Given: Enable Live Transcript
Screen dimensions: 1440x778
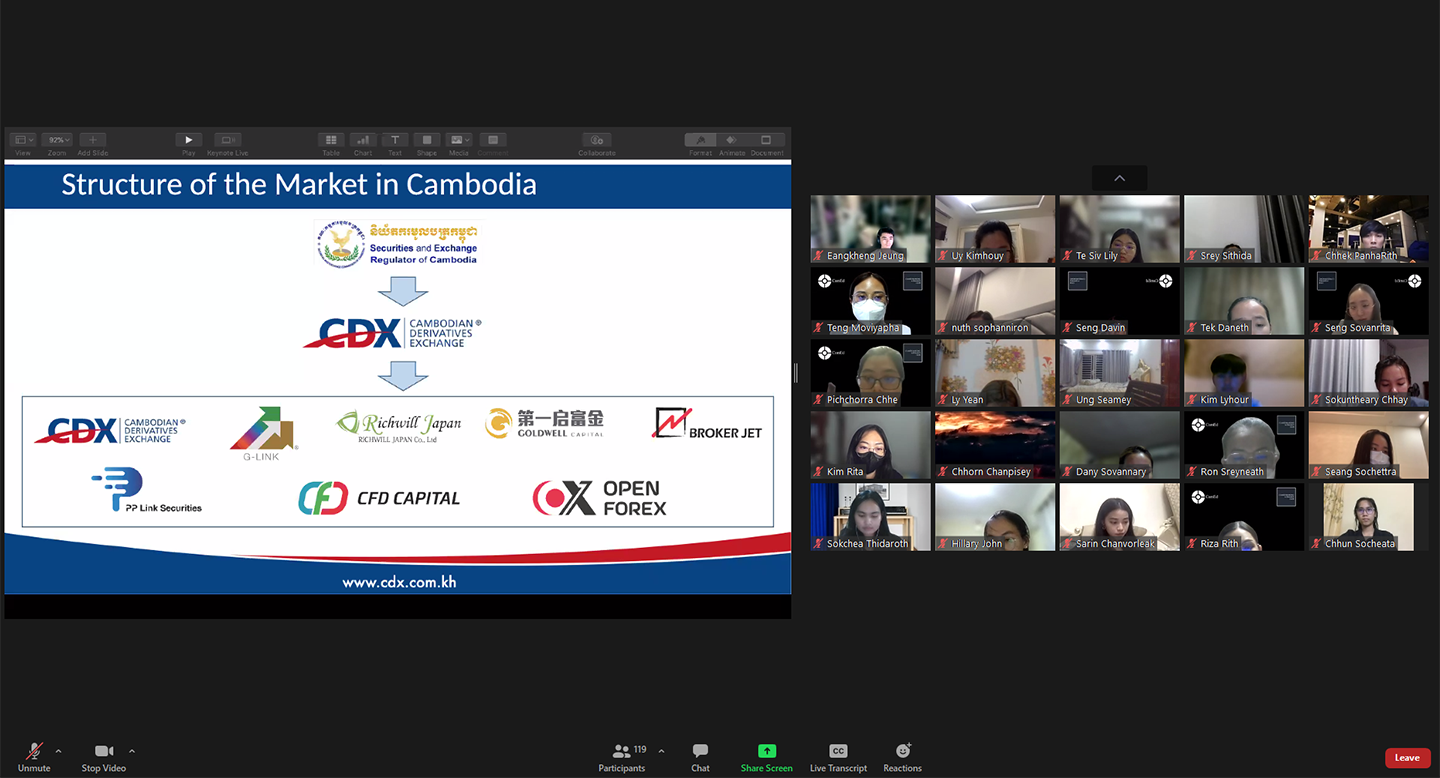Looking at the screenshot, I should tap(838, 757).
